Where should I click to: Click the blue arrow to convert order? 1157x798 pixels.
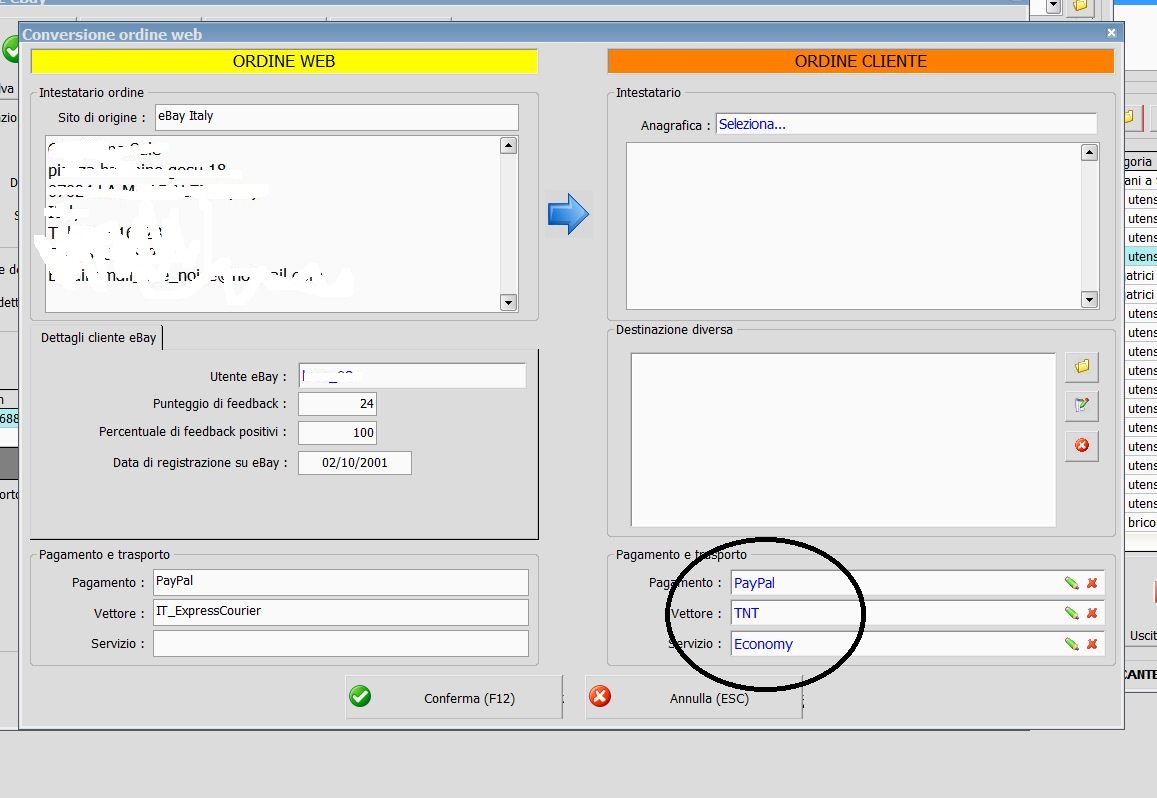pyautogui.click(x=568, y=214)
